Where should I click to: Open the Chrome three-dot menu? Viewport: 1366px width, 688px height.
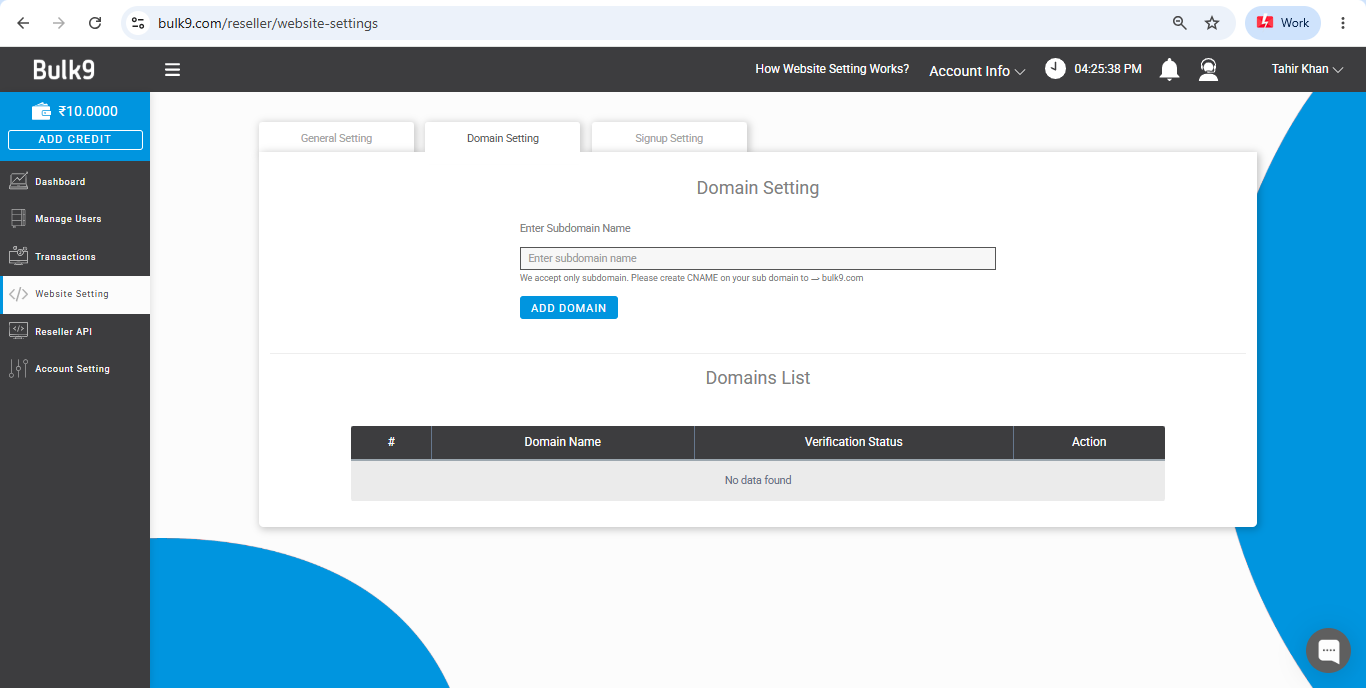click(1343, 23)
